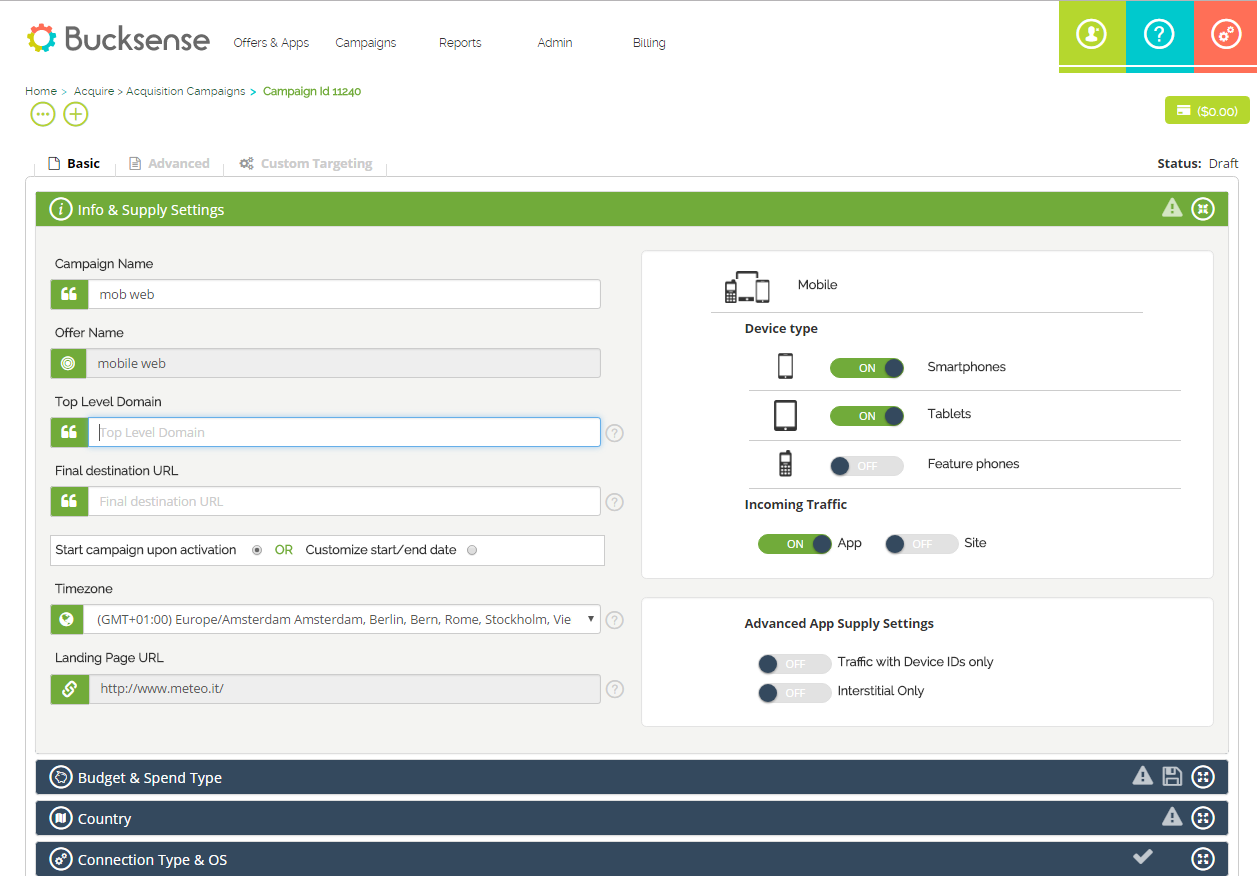This screenshot has height=876, width=1257.
Task: Click the ($0.00) balance button
Action: click(1207, 111)
